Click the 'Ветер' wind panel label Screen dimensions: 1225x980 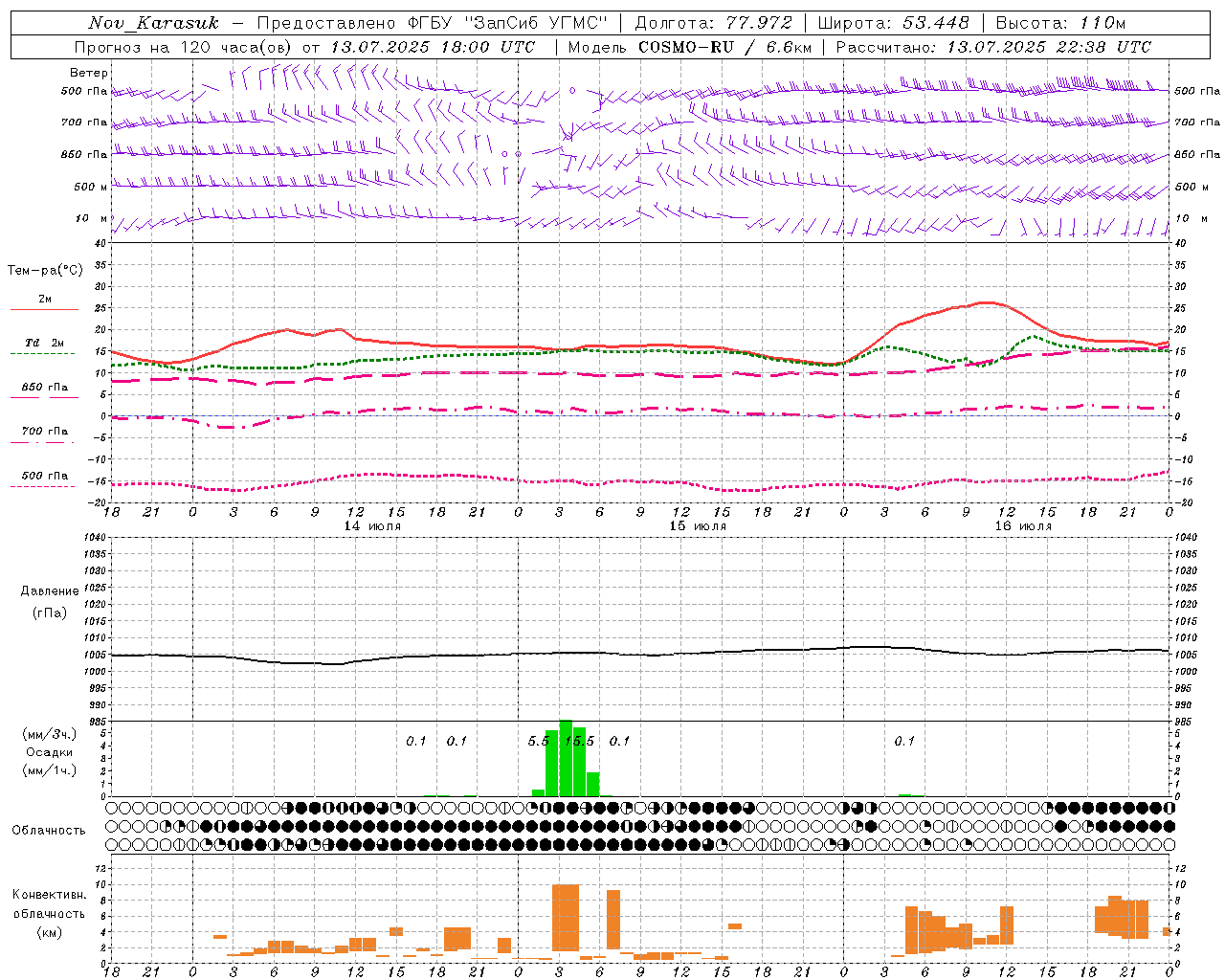pyautogui.click(x=89, y=73)
